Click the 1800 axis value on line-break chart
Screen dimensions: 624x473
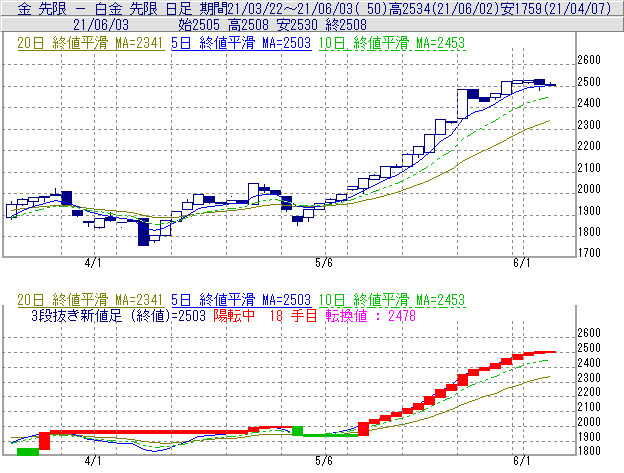(589, 451)
